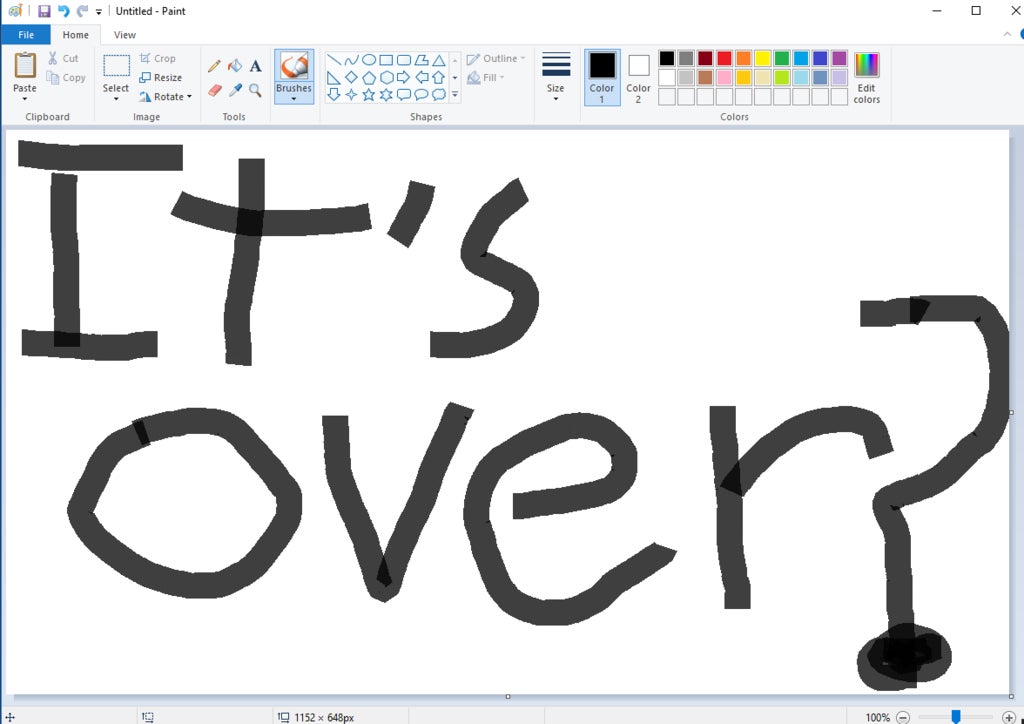
Task: Open Edit colors dialog
Action: [866, 76]
